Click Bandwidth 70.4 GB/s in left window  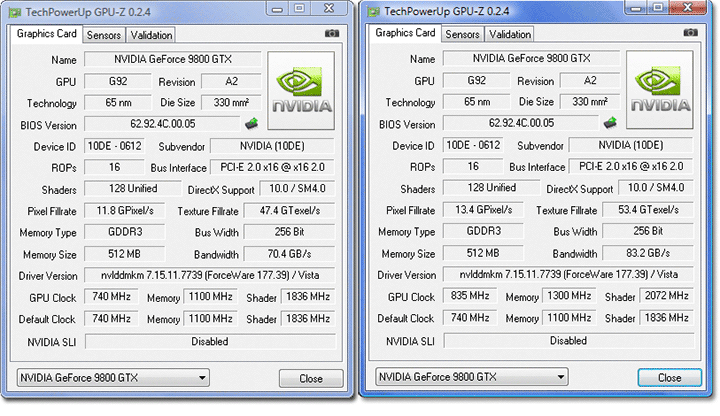click(289, 254)
